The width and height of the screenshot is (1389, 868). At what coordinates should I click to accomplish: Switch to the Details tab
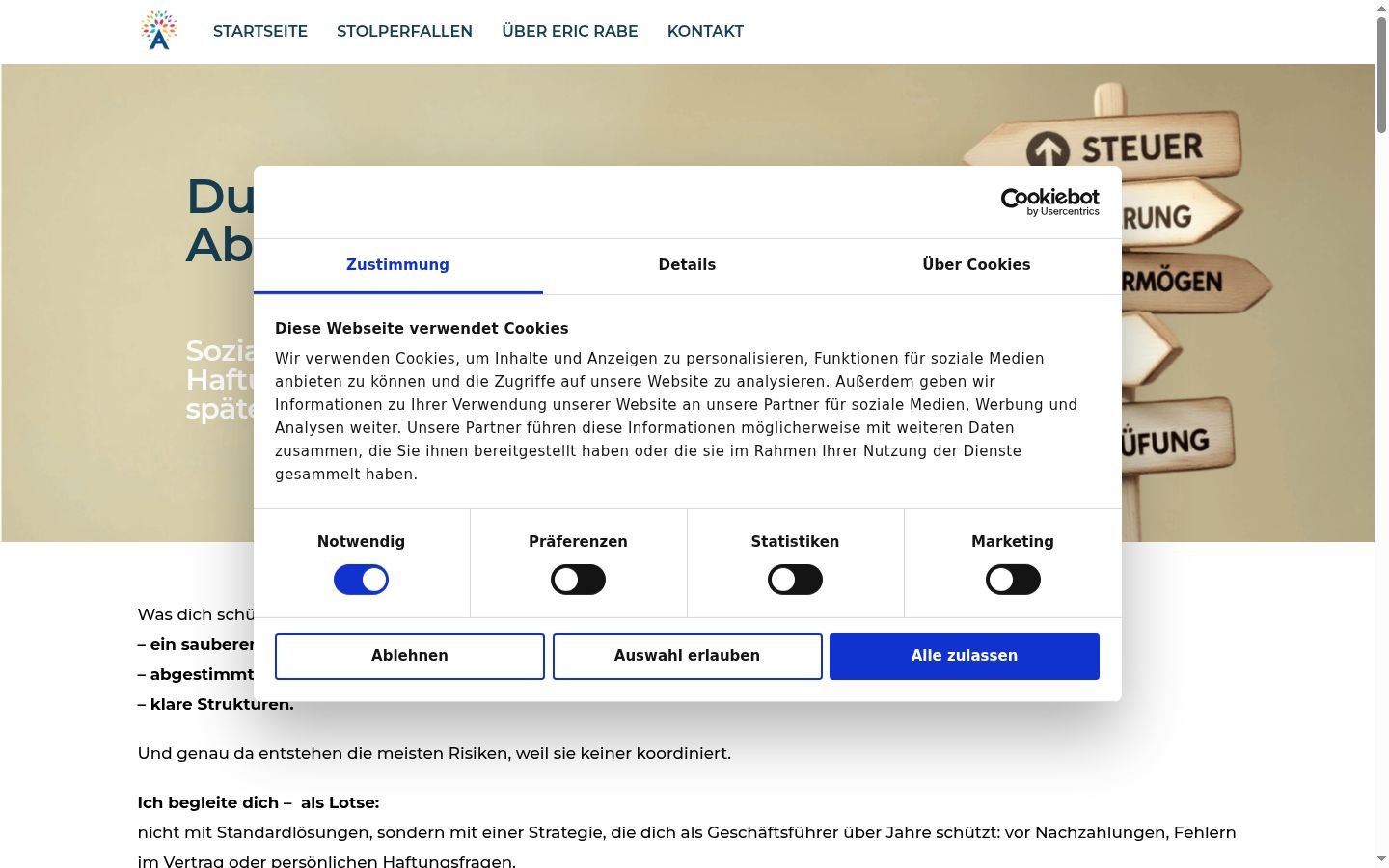pos(687,265)
